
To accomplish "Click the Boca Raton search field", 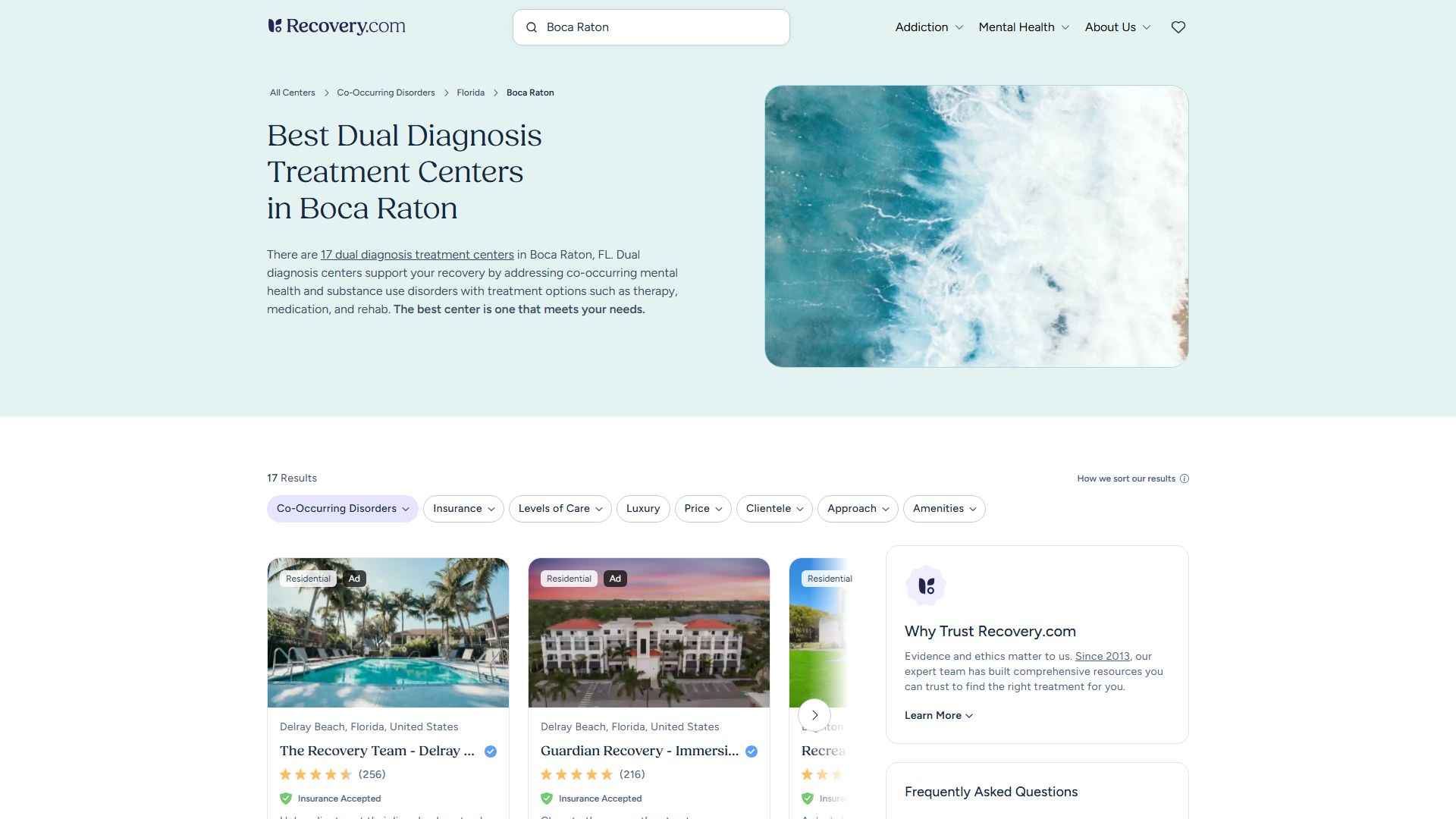I will click(x=651, y=27).
